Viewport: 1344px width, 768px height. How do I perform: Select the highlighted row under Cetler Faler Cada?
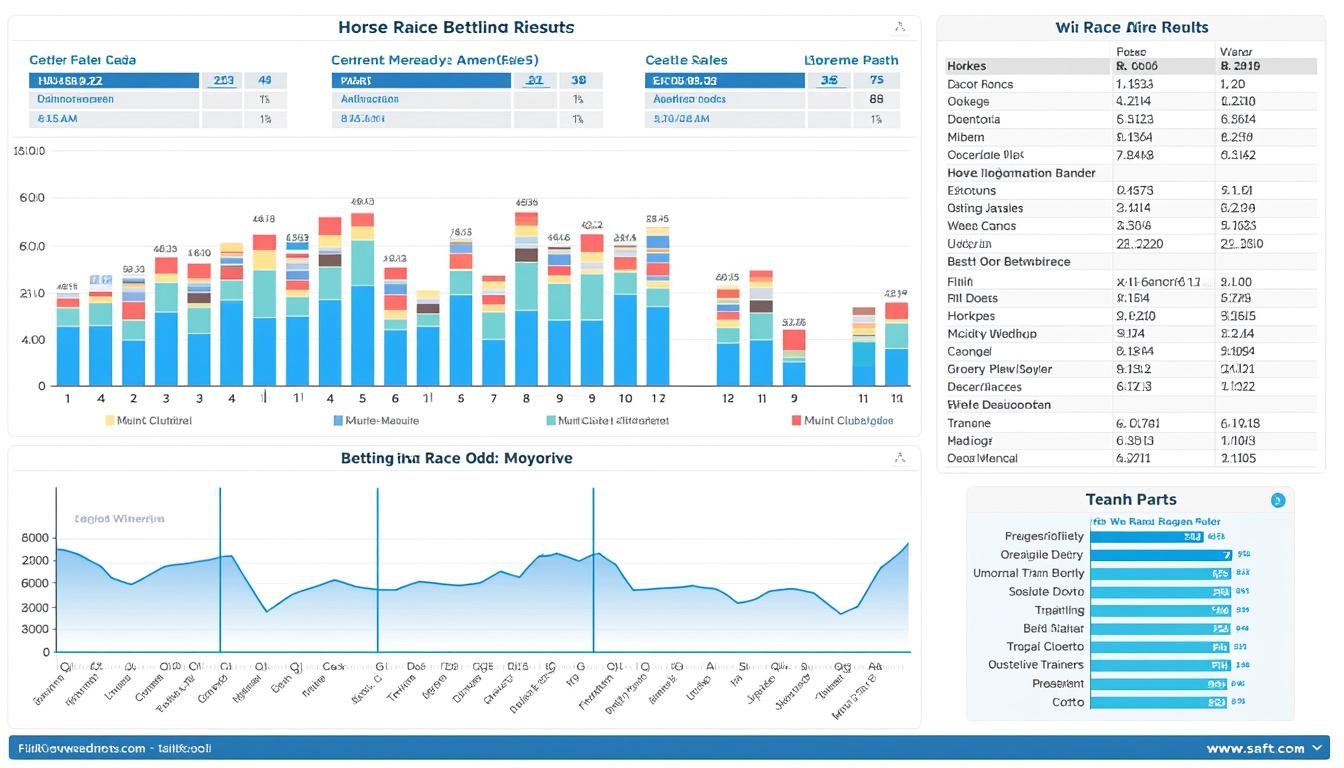[x=113, y=80]
